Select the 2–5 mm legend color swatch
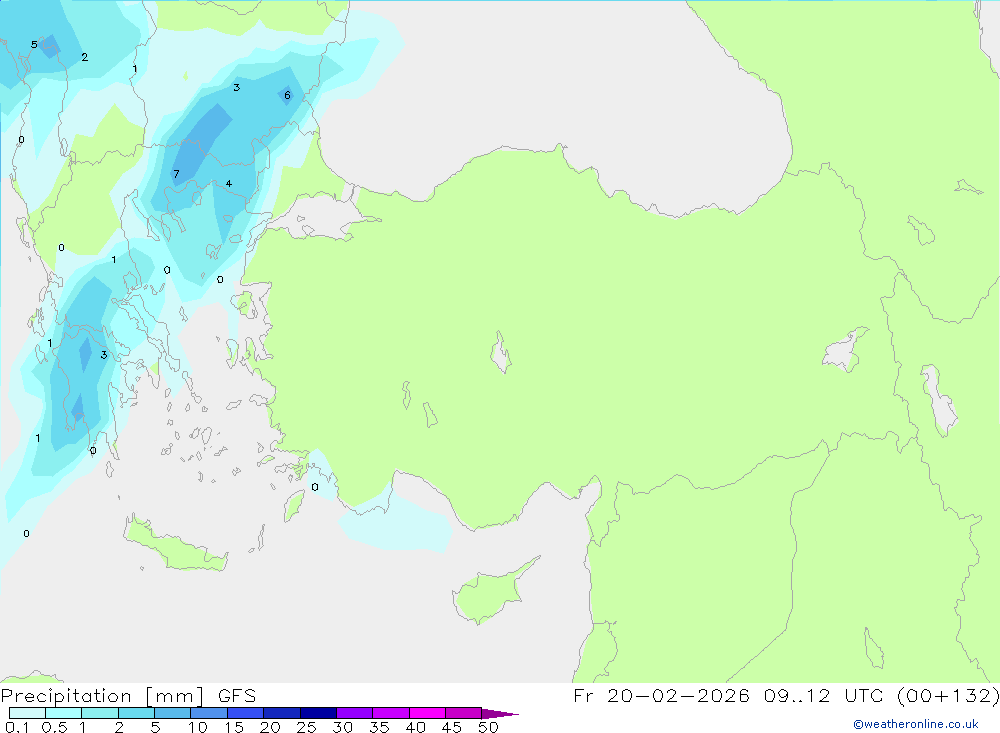 click(136, 713)
